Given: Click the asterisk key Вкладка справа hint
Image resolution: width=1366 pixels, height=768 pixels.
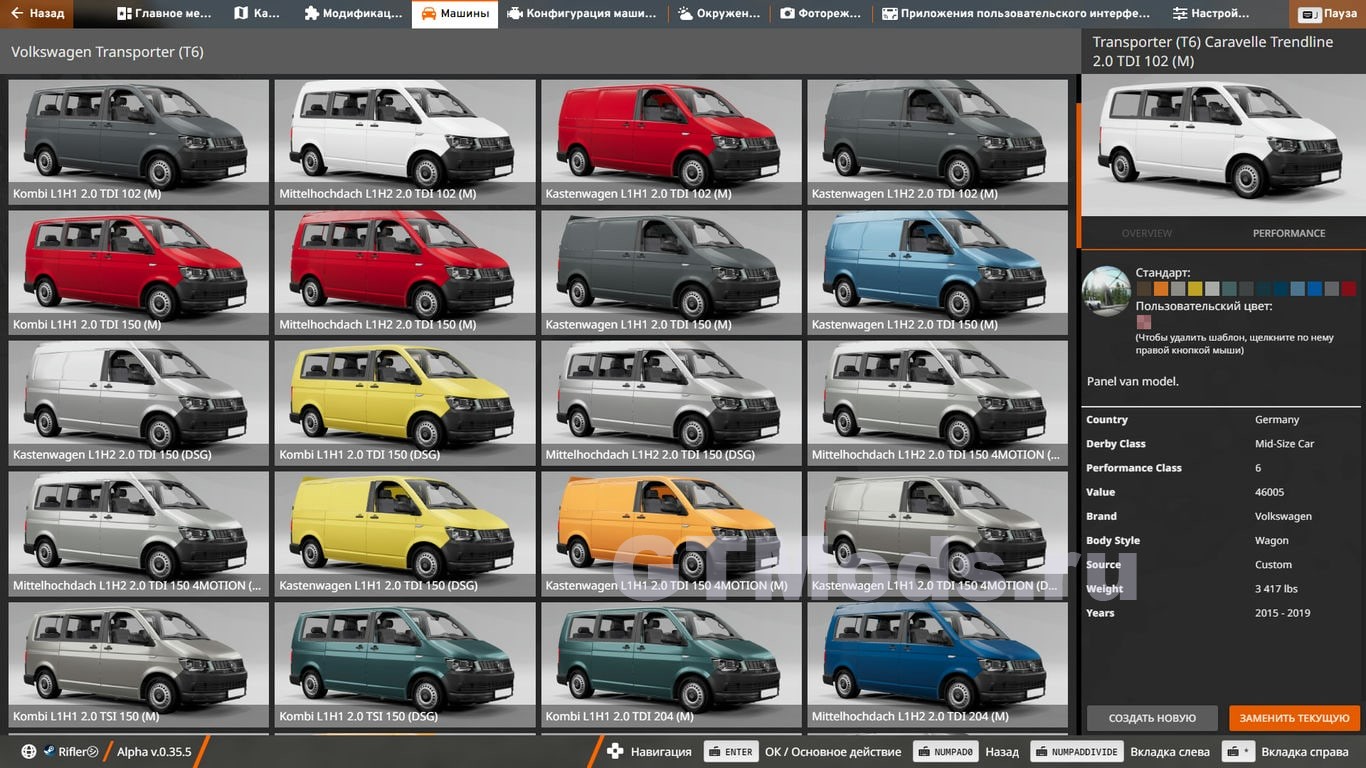Looking at the screenshot, I should [1239, 752].
